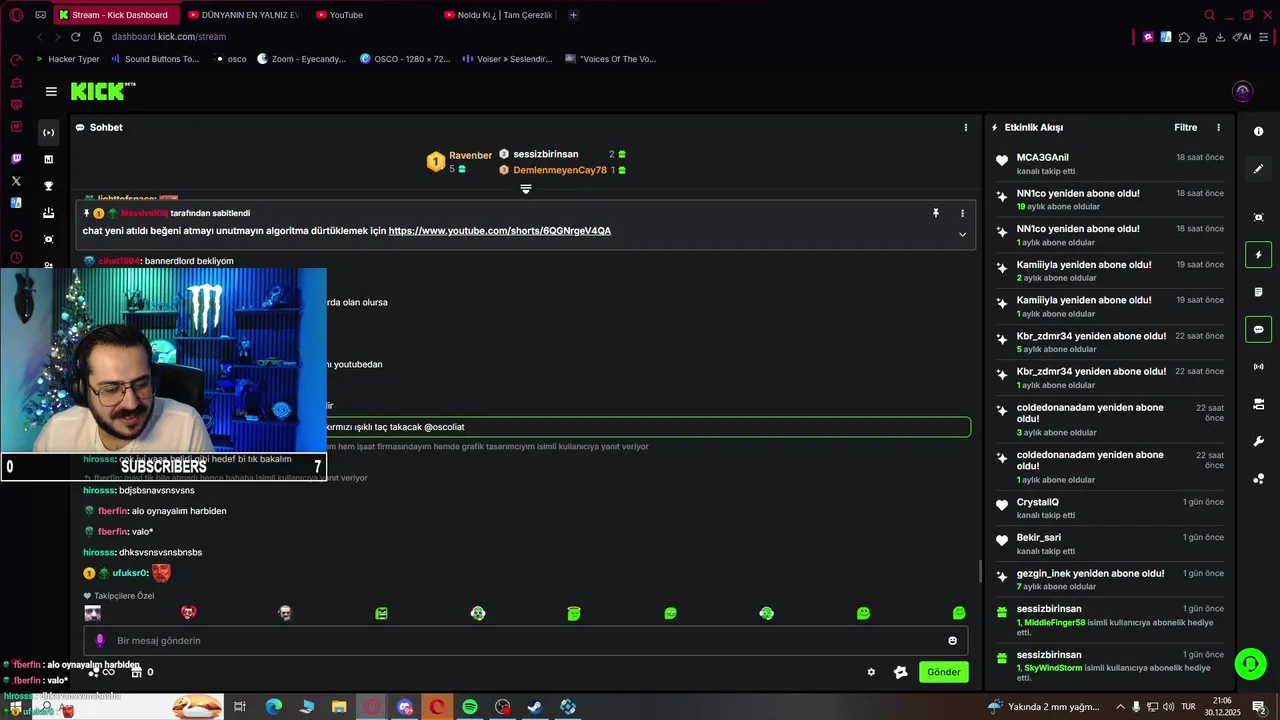The image size is (1280, 720).
Task: Open Opera AI button
Action: point(1243,37)
